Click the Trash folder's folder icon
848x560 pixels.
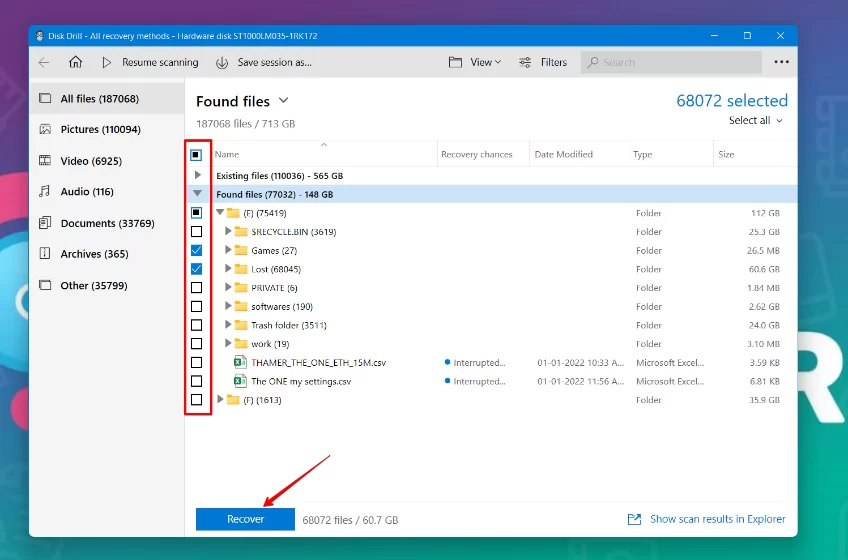[241, 325]
